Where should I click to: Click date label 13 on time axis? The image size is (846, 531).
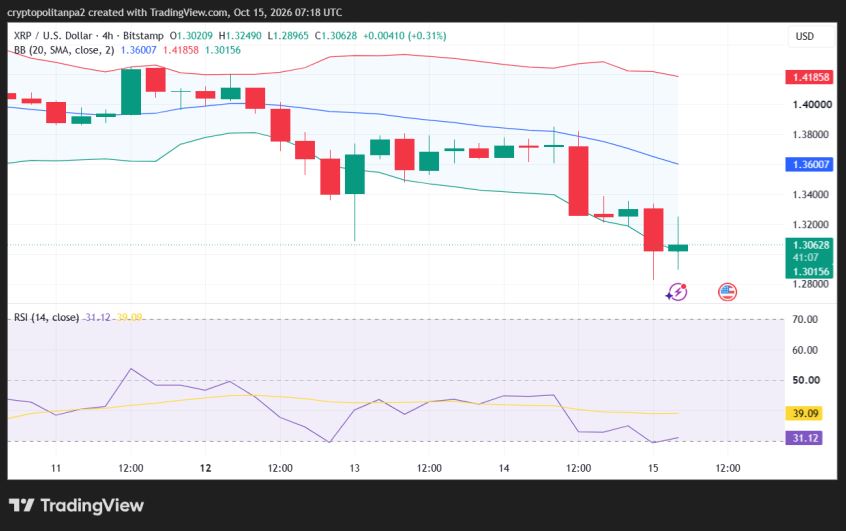point(354,468)
